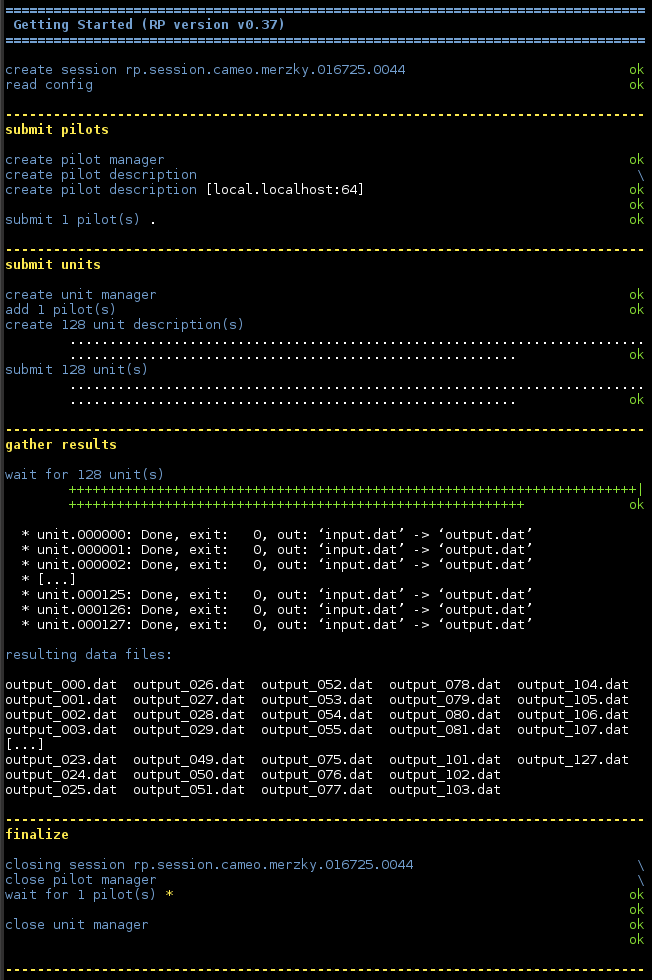Click the 'close unit manager' line
The image size is (652, 980).
click(x=77, y=924)
